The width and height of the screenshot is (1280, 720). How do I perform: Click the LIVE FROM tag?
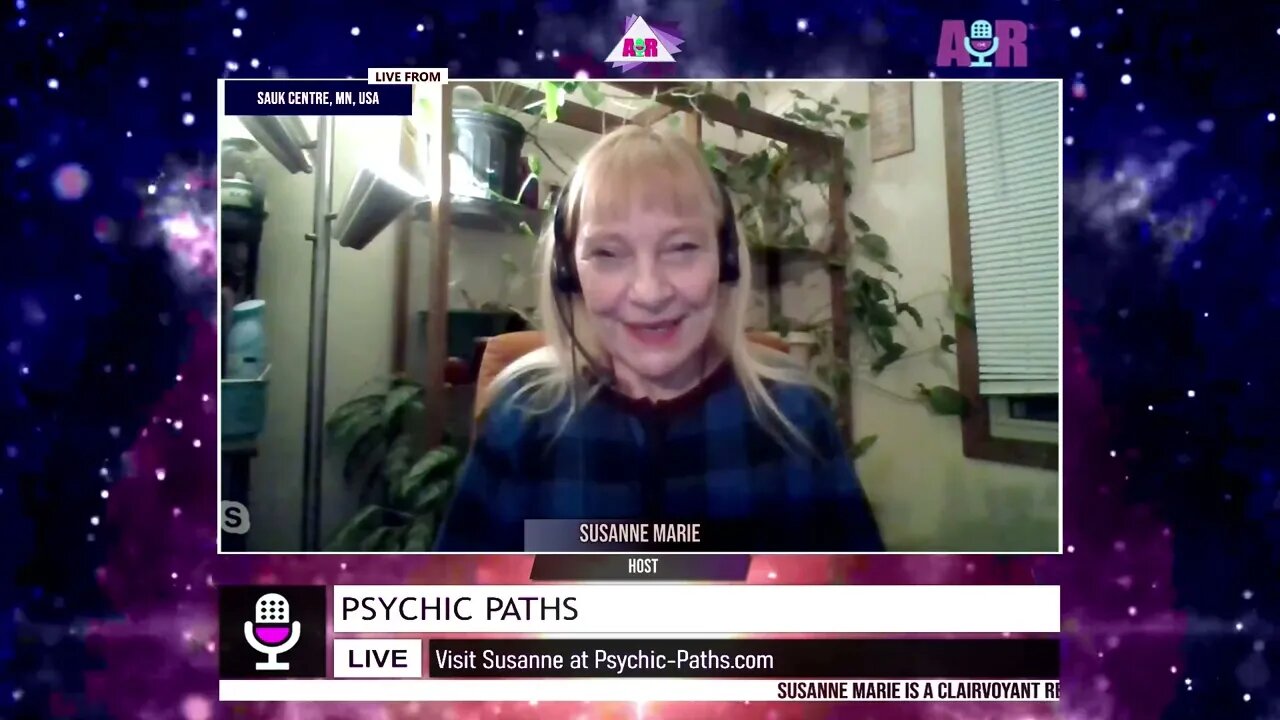coord(407,77)
